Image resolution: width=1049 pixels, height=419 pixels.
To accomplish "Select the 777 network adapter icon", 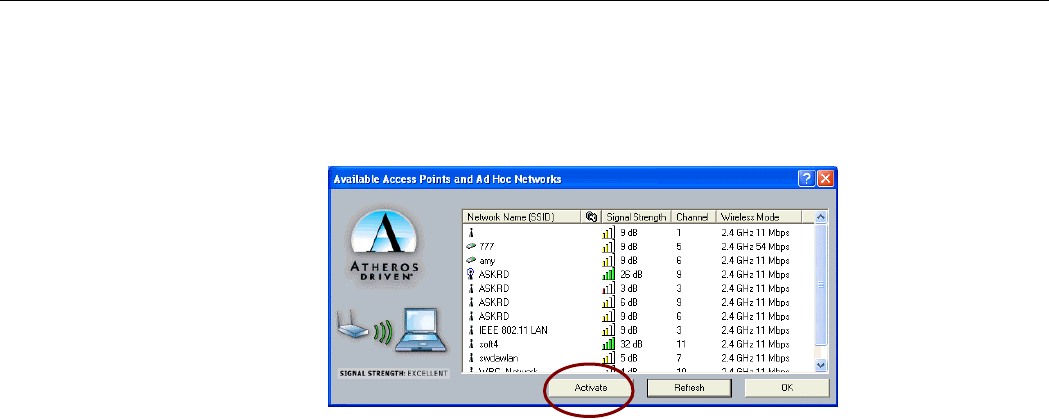I will pos(471,246).
